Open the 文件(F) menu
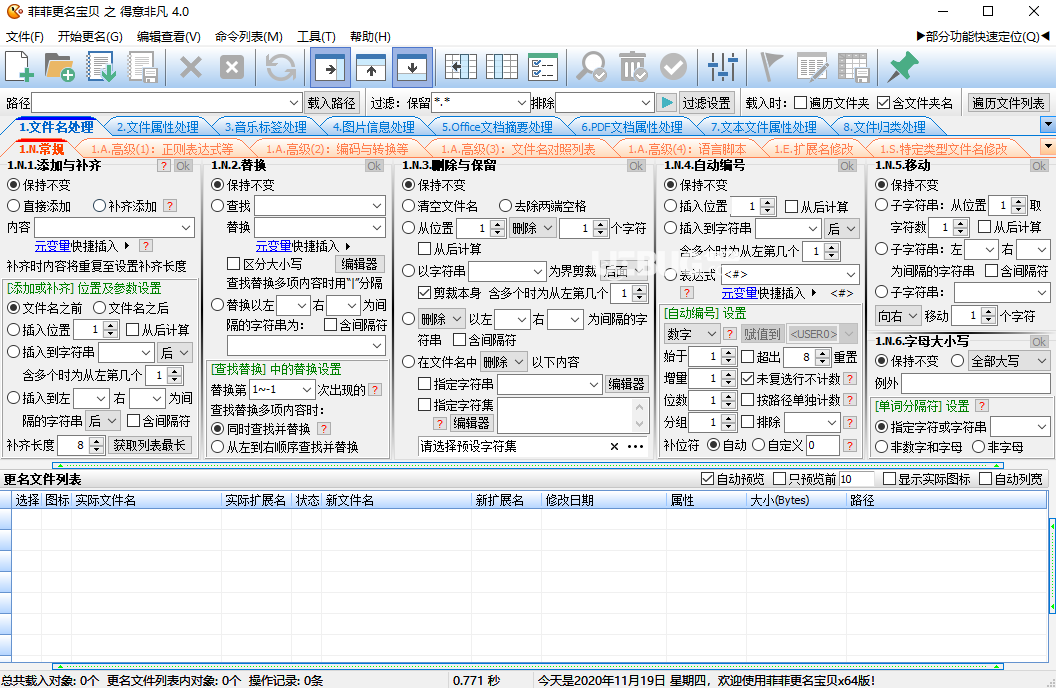 (25, 36)
